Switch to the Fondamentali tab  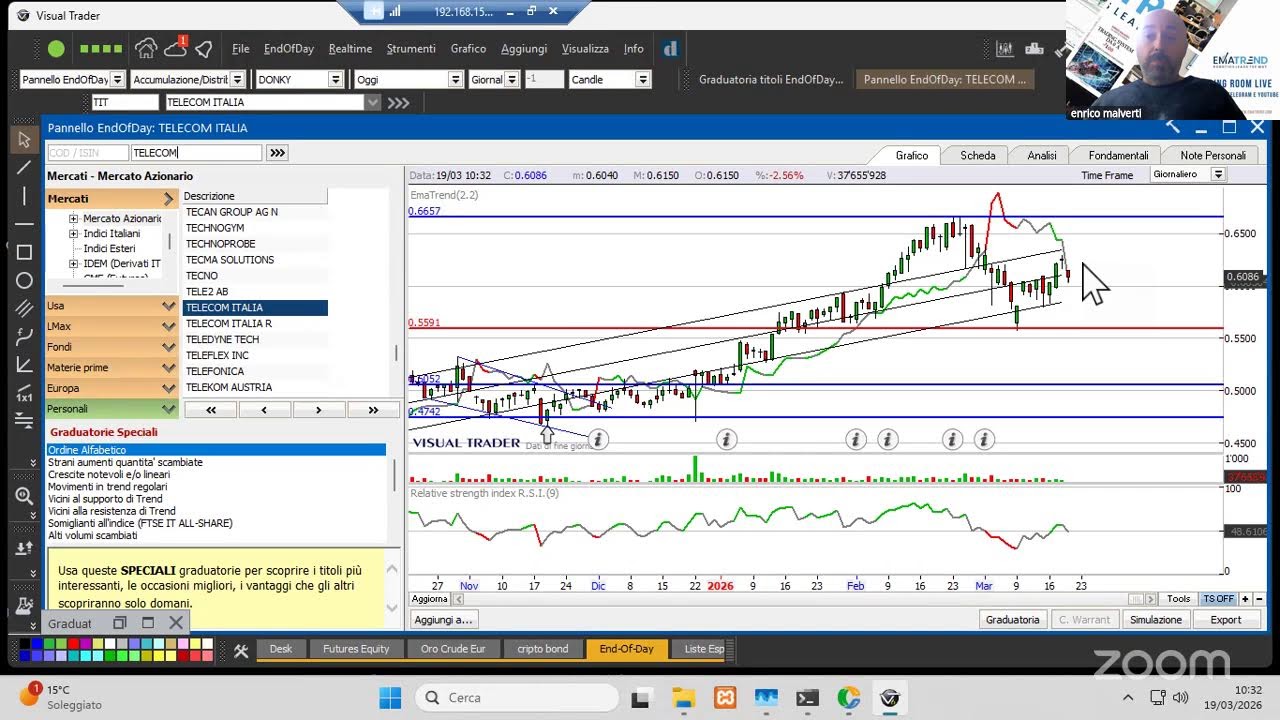pos(1118,155)
